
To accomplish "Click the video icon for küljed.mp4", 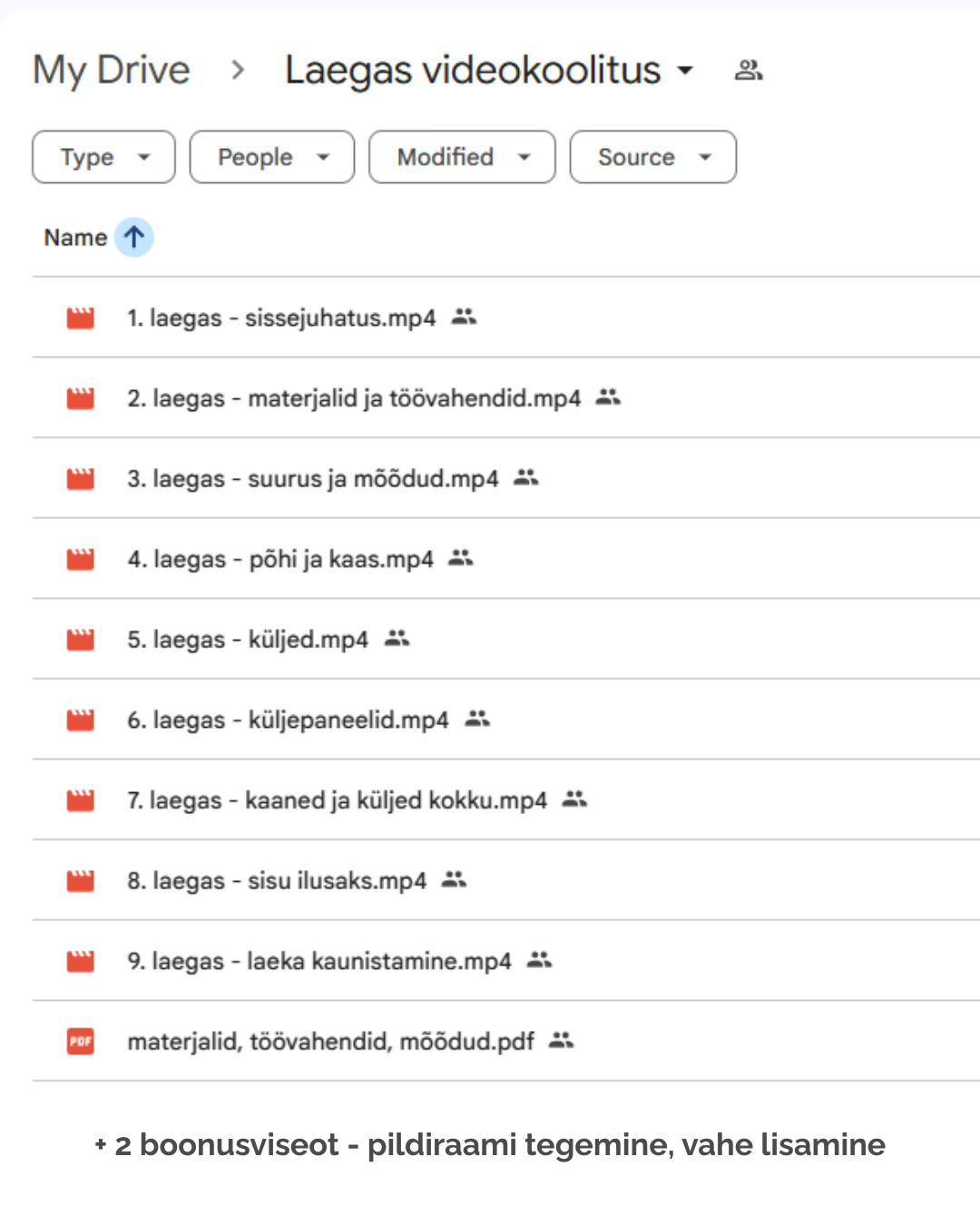I will [80, 640].
